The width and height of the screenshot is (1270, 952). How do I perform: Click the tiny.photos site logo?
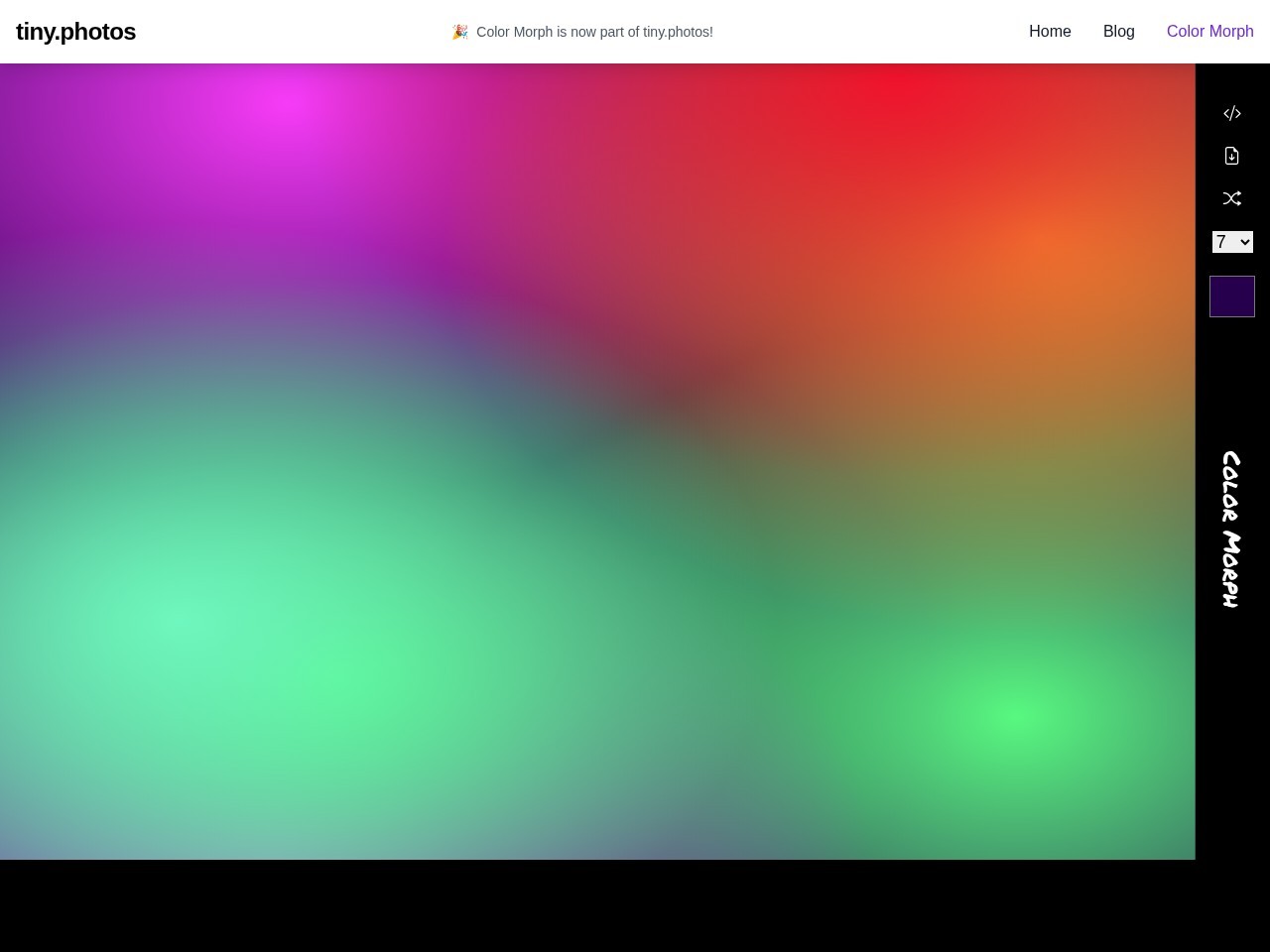pos(76,32)
